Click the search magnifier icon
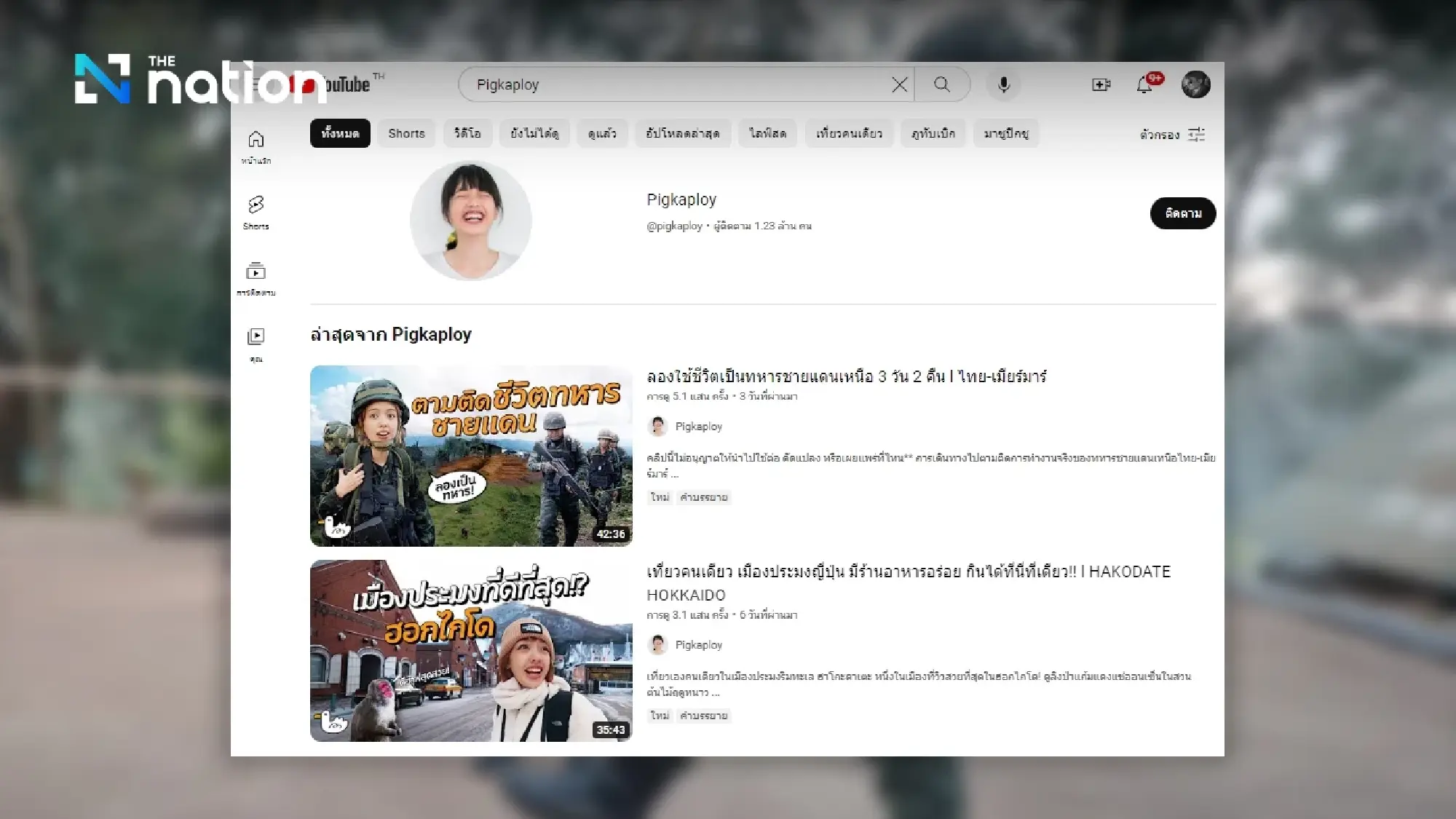The width and height of the screenshot is (1456, 819). [x=943, y=84]
